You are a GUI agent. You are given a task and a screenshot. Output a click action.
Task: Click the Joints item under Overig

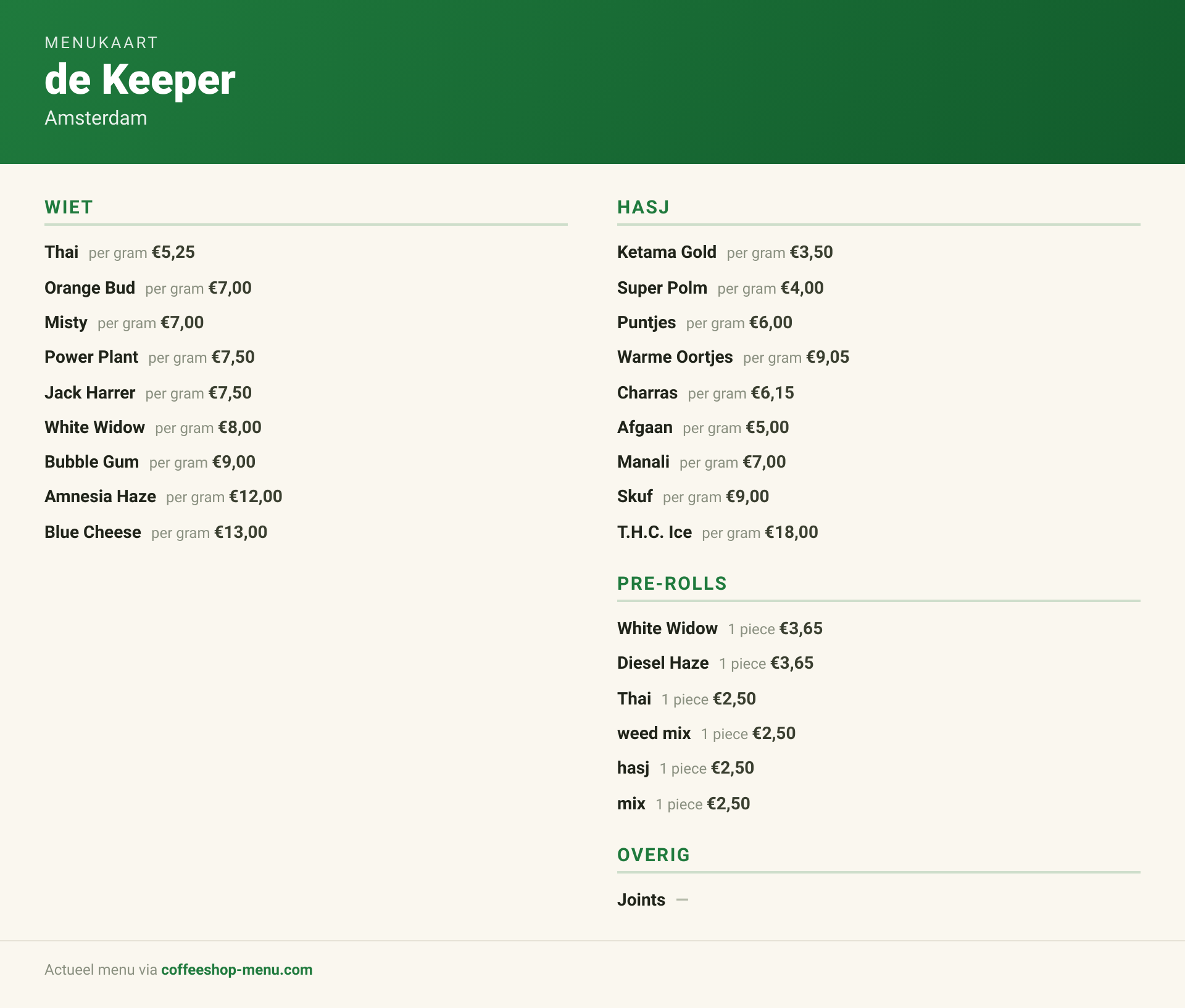(x=641, y=900)
